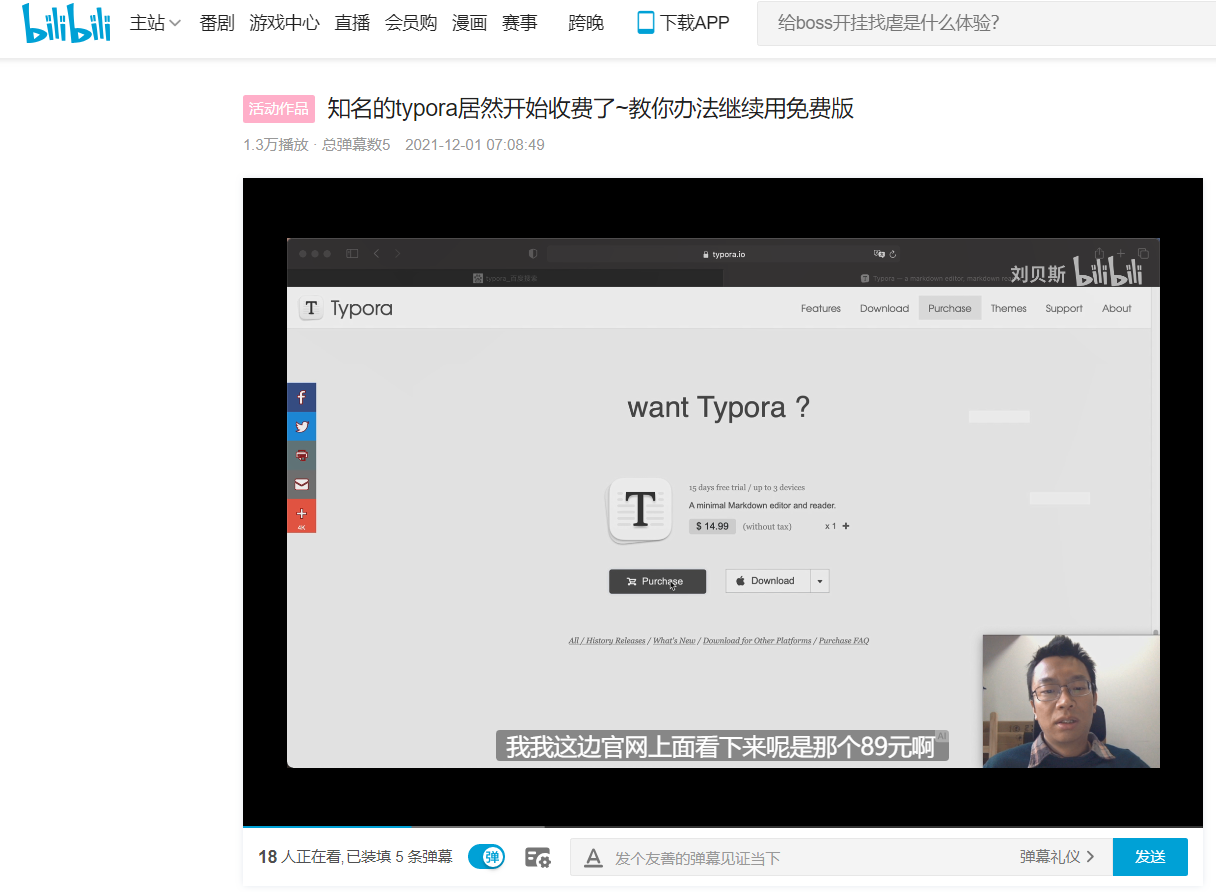This screenshot has width=1216, height=892.
Task: Click the video progress bar
Action: tap(722, 827)
